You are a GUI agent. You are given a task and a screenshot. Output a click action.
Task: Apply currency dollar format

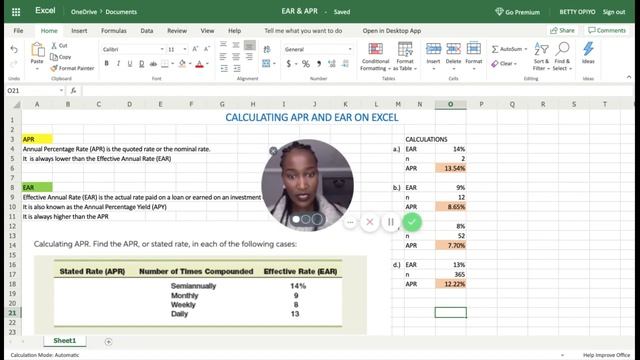[x=289, y=64]
